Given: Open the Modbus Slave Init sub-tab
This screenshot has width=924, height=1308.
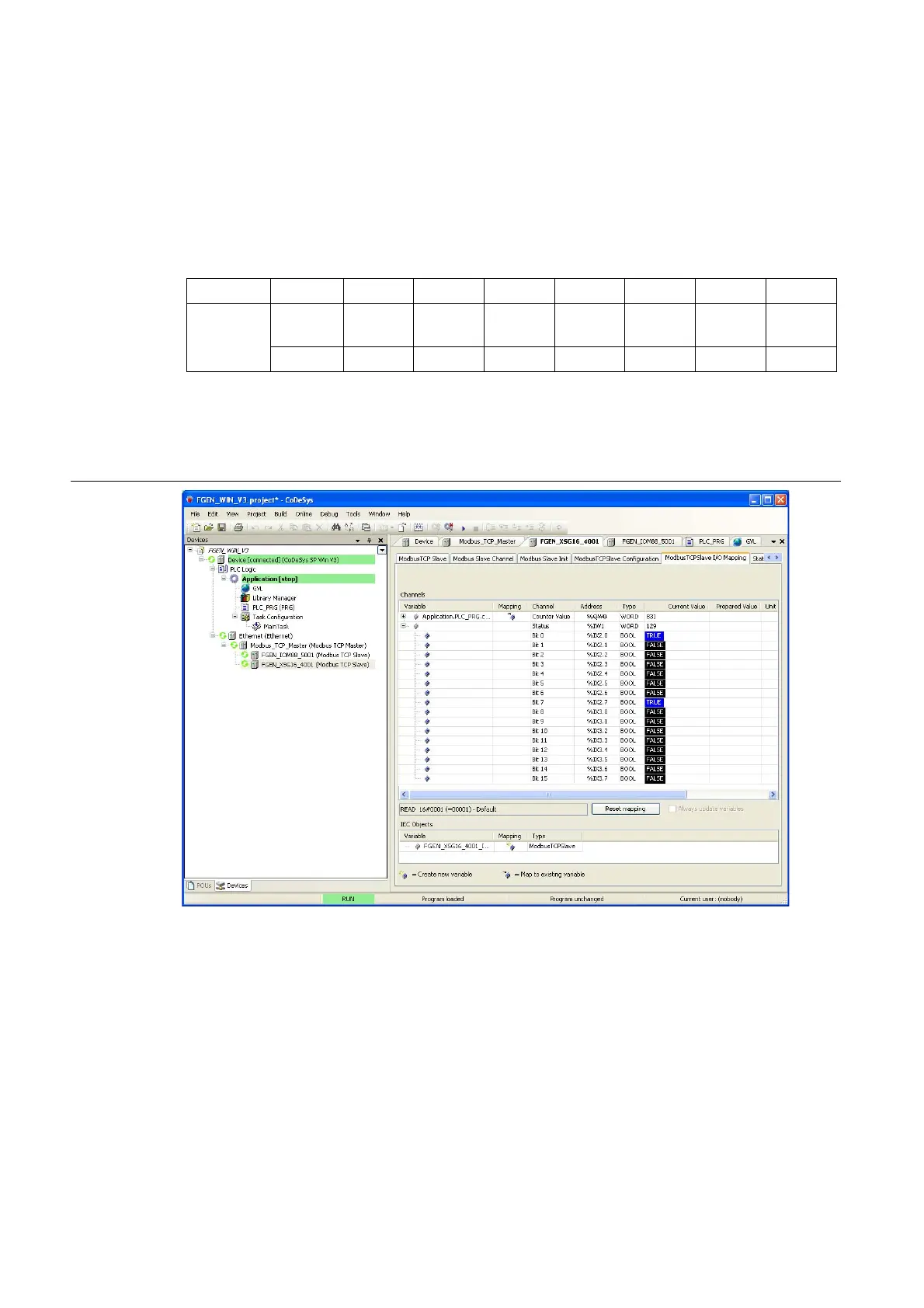Looking at the screenshot, I should click(544, 558).
